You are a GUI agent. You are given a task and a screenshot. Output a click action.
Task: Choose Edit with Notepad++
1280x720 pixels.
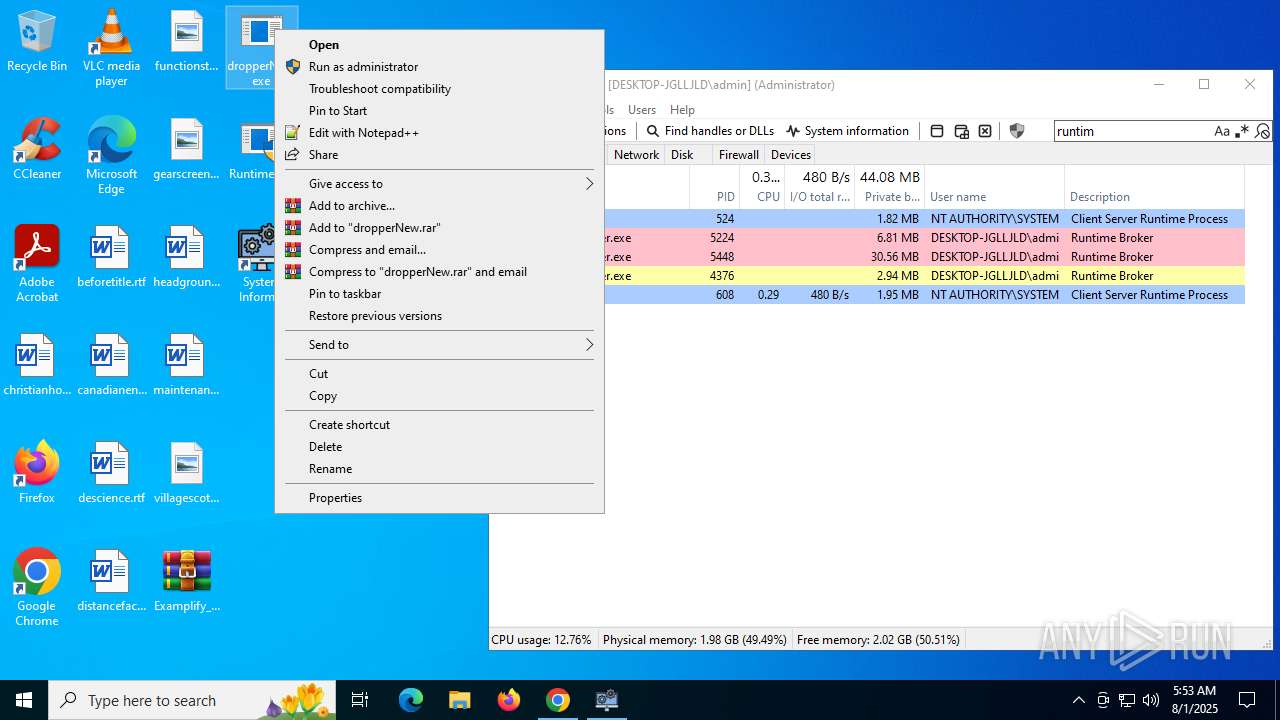tap(439, 133)
